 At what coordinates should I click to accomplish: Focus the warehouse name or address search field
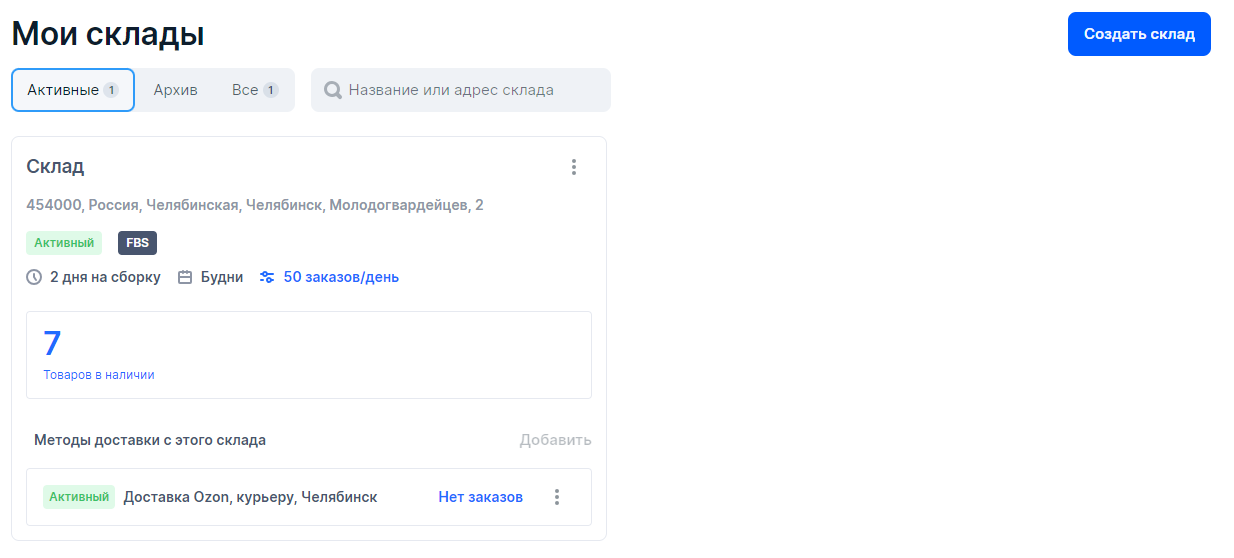[x=461, y=90]
